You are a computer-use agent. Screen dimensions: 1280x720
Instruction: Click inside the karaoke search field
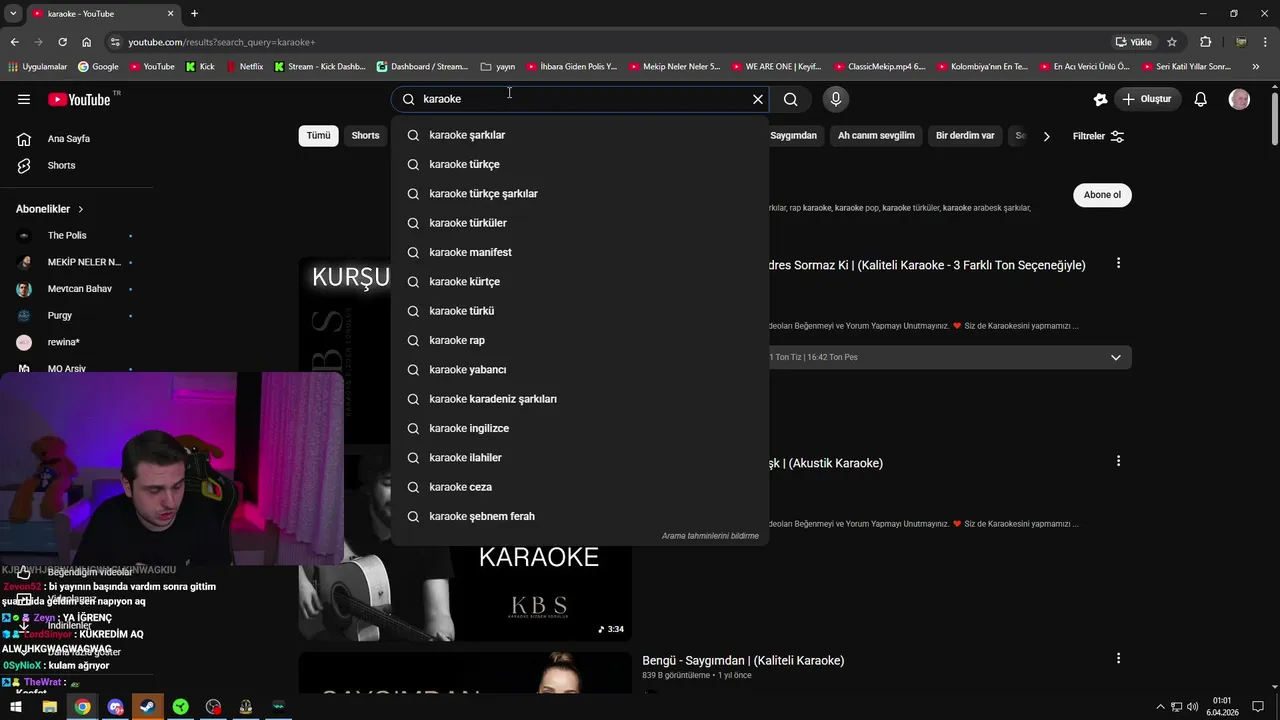(x=580, y=99)
